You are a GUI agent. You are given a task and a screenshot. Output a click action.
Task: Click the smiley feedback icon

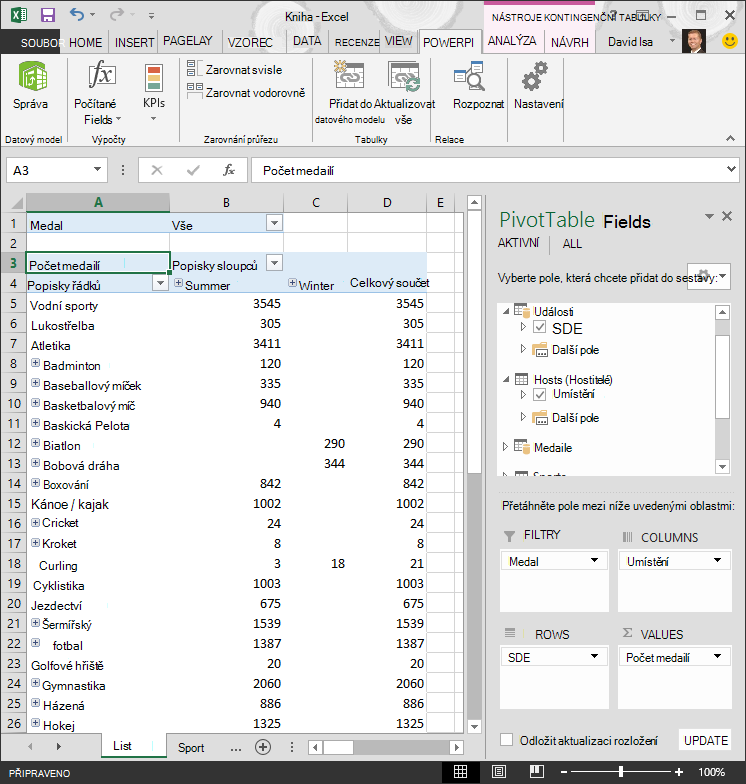(x=730, y=41)
